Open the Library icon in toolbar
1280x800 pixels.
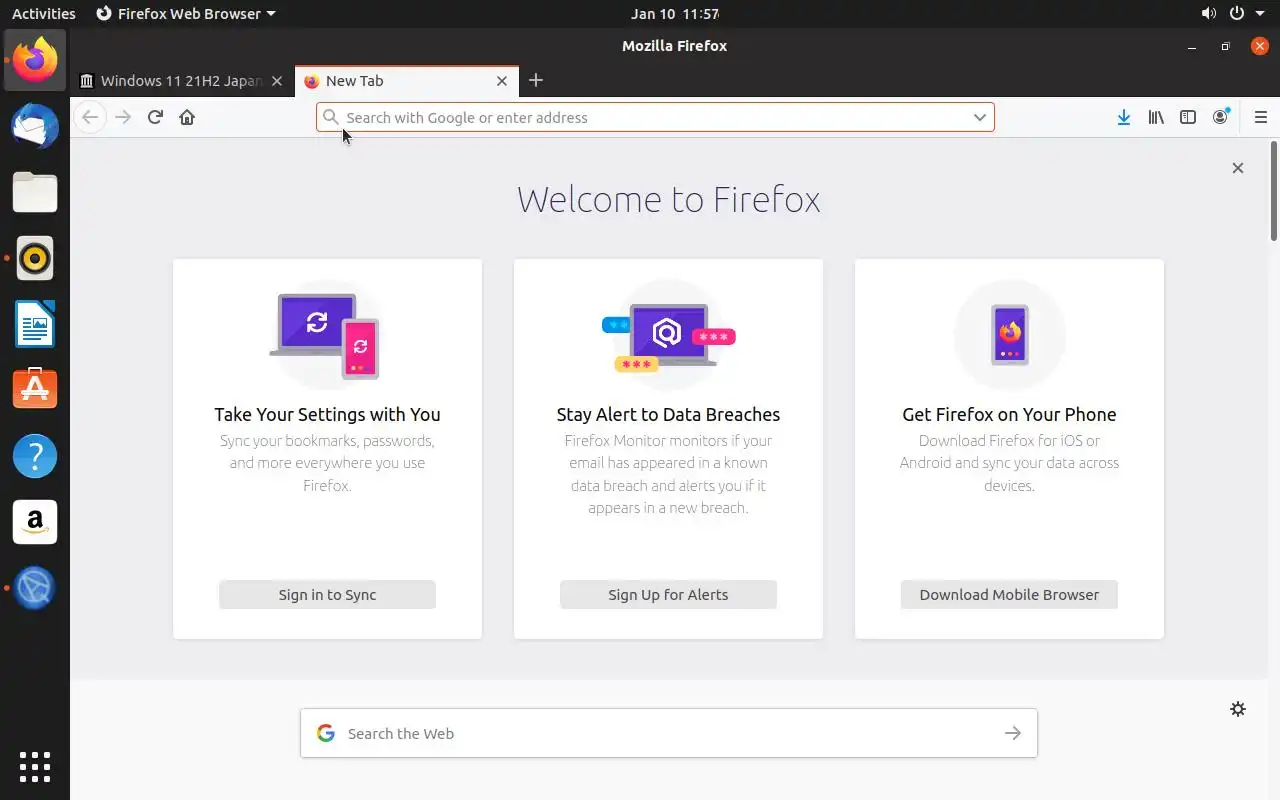1156,117
